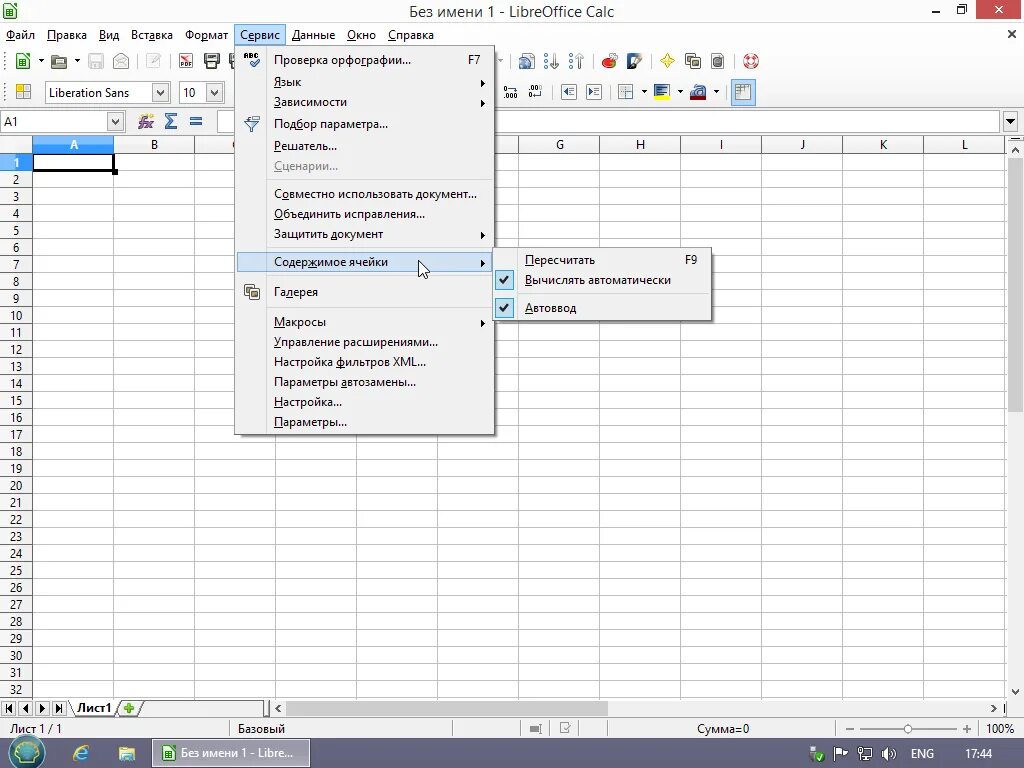Go to last sheet navigation button
The height and width of the screenshot is (768, 1024).
(59, 708)
